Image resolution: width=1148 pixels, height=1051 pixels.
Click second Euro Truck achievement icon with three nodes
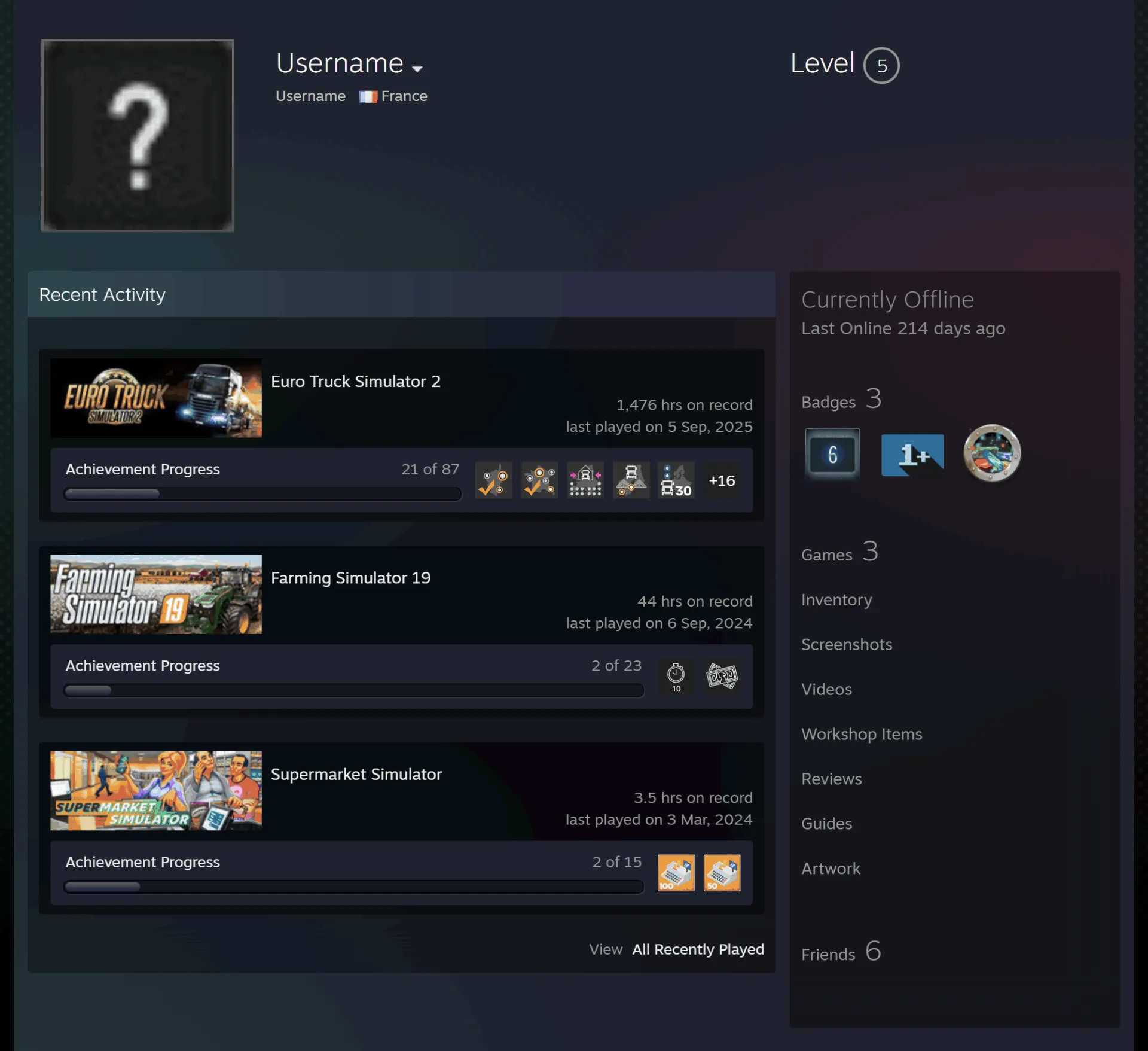[539, 480]
